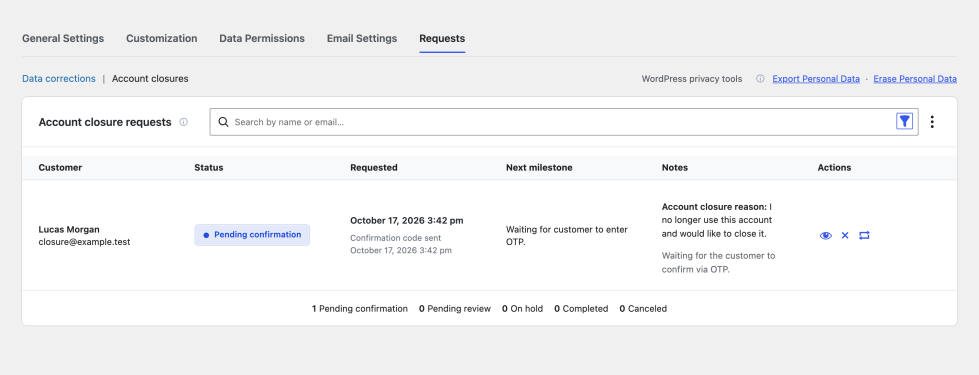
Task: Open the three-dot more options menu
Action: [932, 122]
